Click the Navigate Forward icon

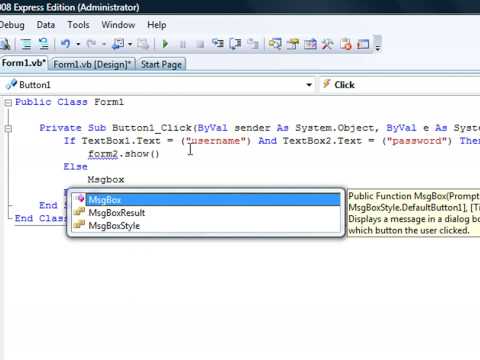click(x=143, y=44)
